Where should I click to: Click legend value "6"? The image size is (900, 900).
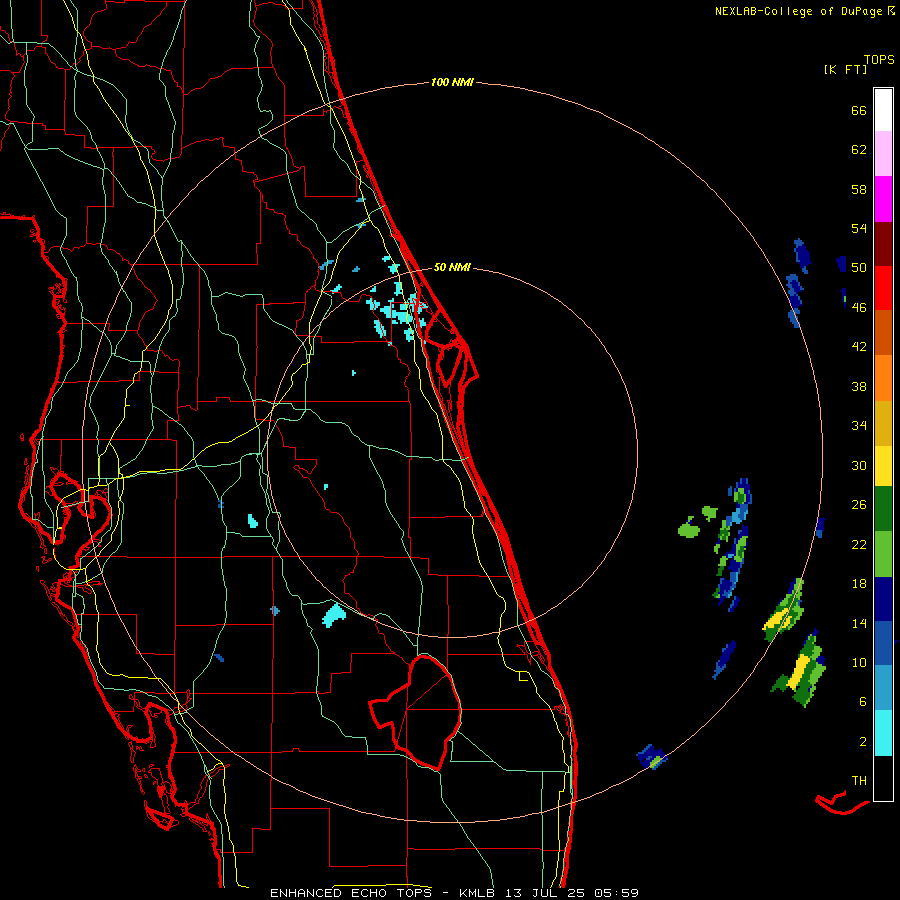tap(863, 702)
